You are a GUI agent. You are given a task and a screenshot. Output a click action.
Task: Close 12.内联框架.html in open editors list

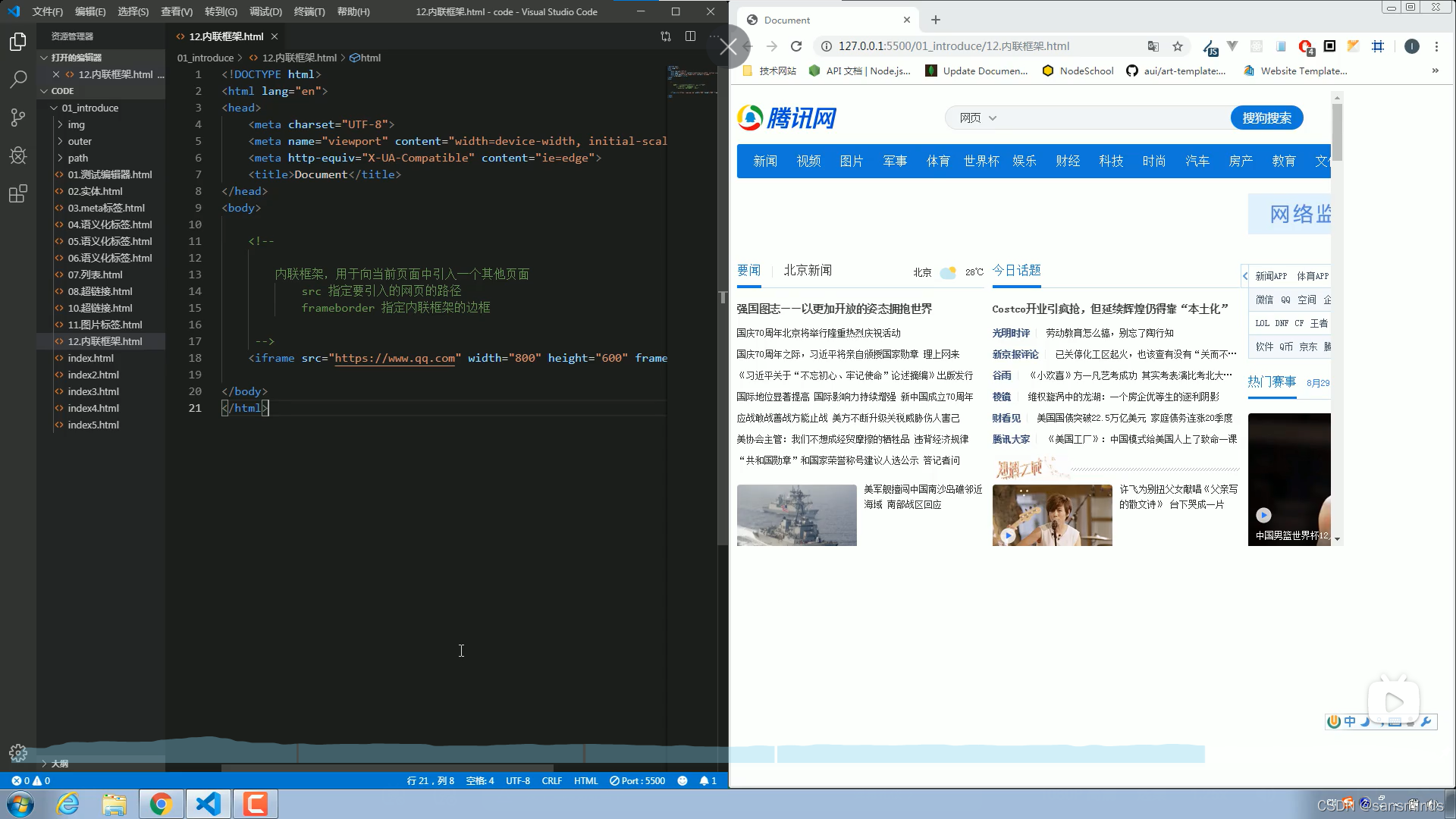point(56,74)
